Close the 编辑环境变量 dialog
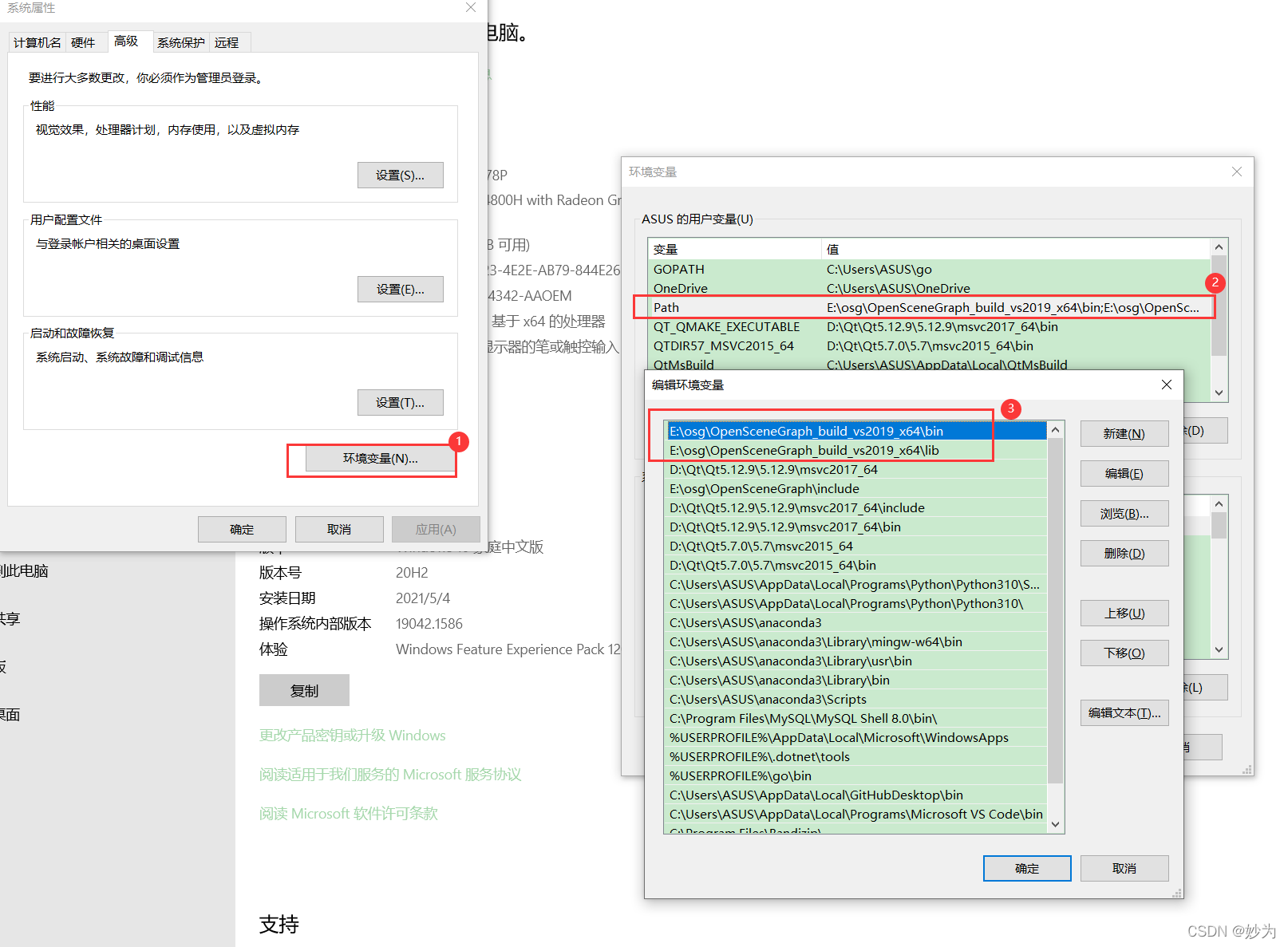1288x947 pixels. point(1167,385)
